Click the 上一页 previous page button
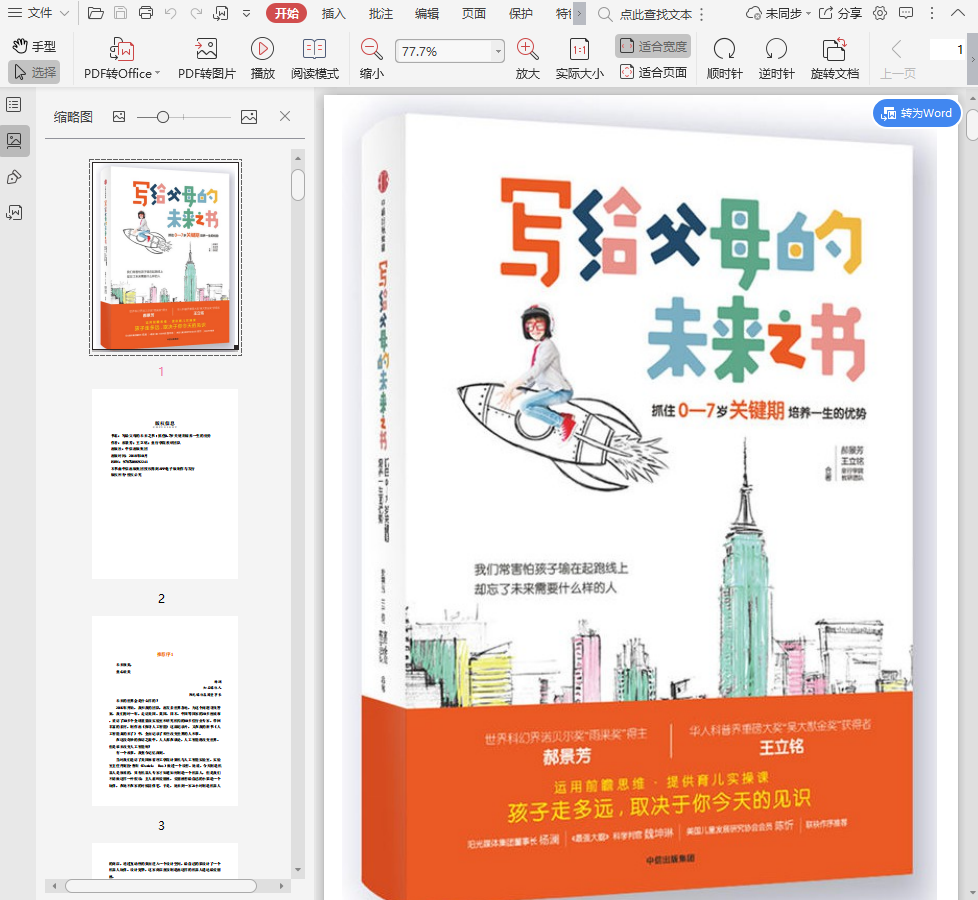The width and height of the screenshot is (978, 900). coord(898,59)
